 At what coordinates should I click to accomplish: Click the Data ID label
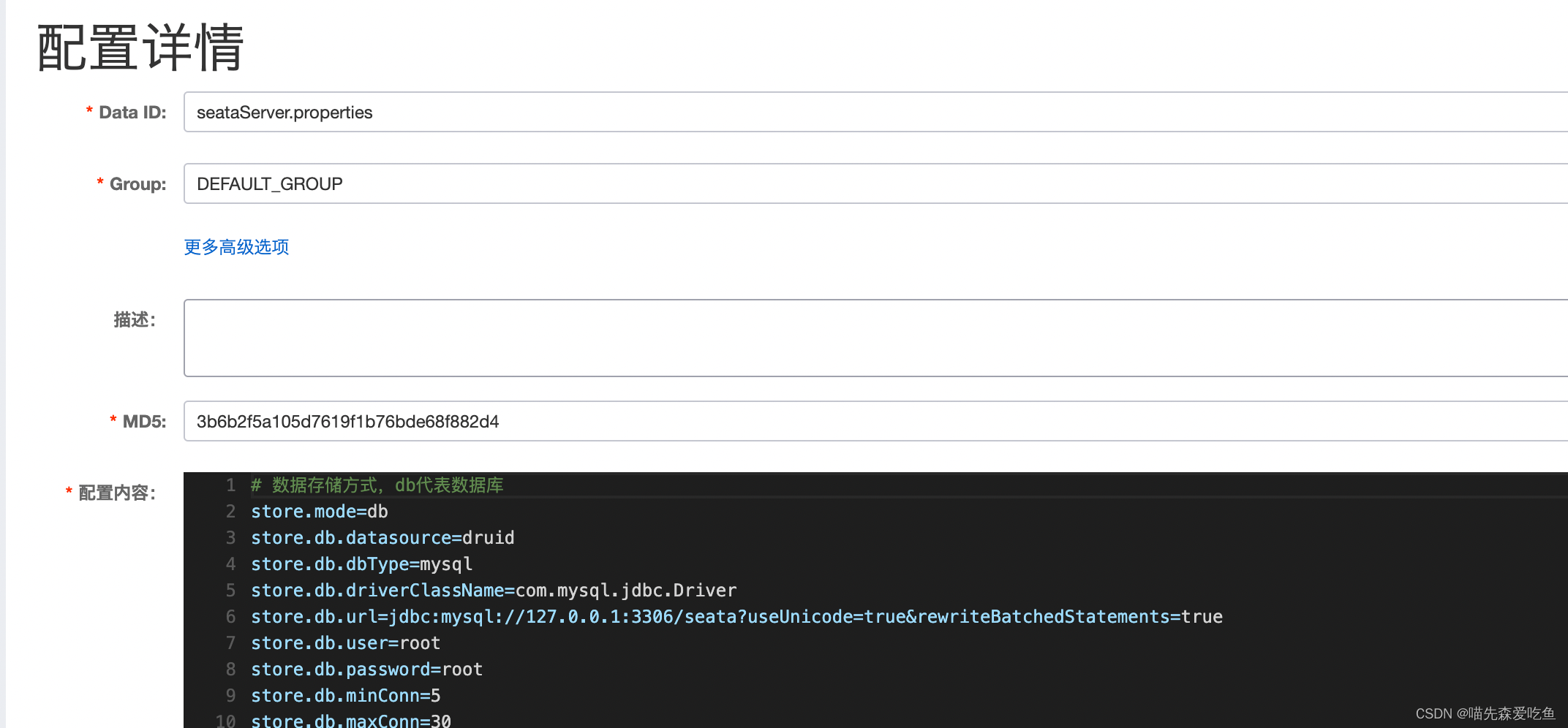pos(132,113)
